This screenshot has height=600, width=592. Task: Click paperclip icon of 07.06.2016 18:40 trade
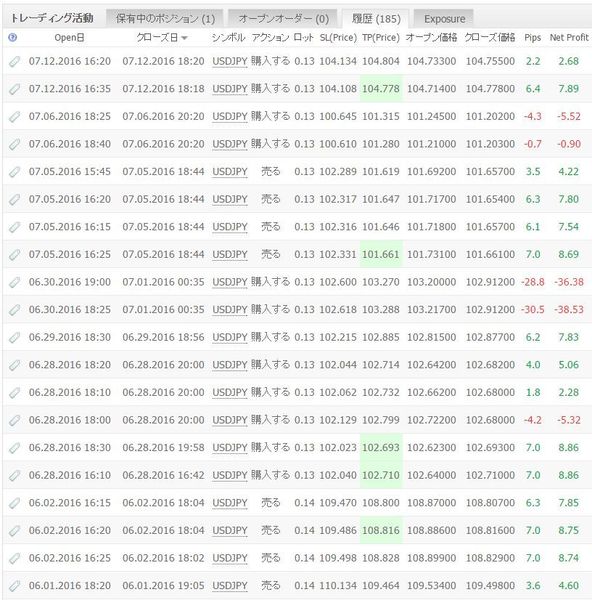click(x=15, y=144)
